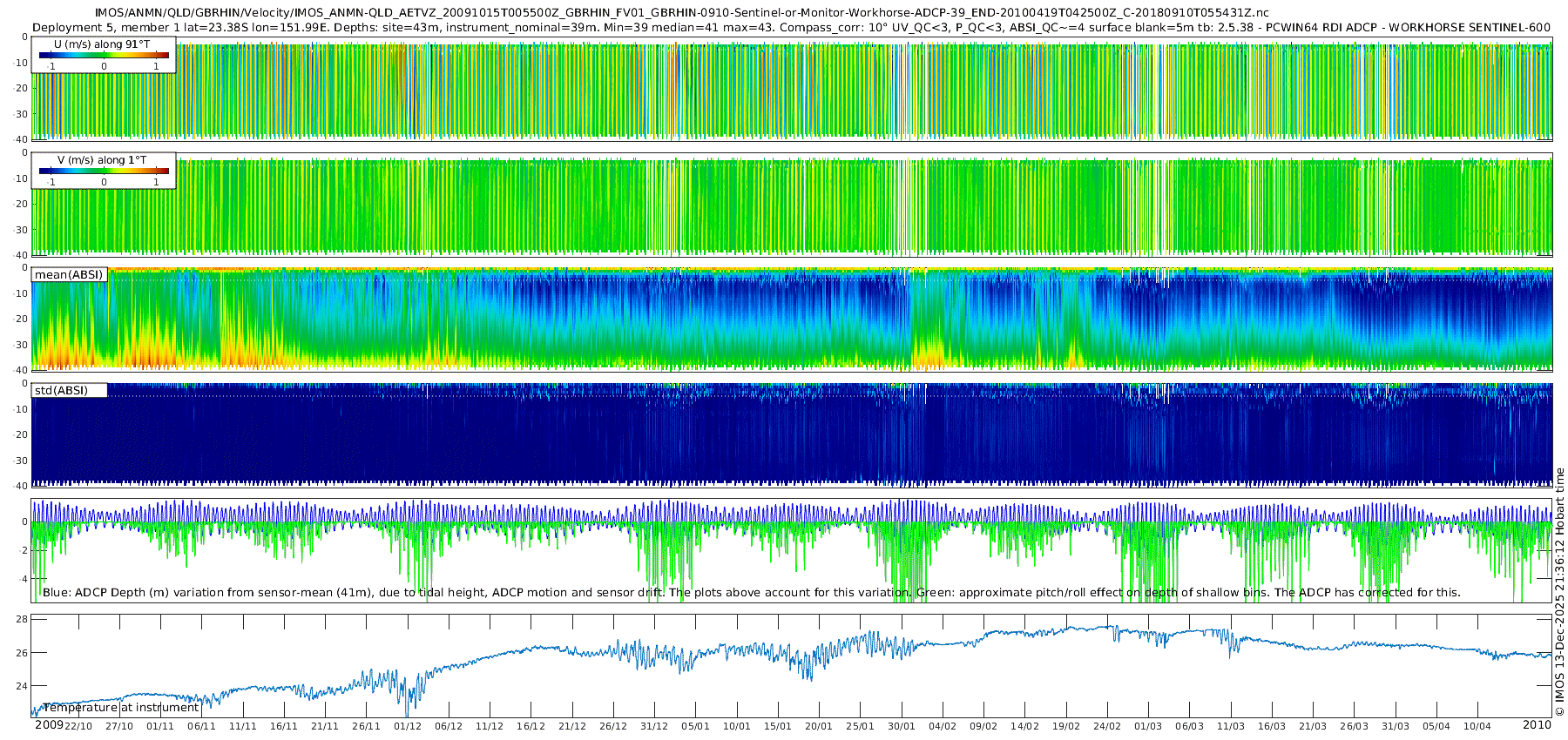The width and height of the screenshot is (1568, 740).
Task: Pick the 10/04 date tick
Action: [1477, 726]
